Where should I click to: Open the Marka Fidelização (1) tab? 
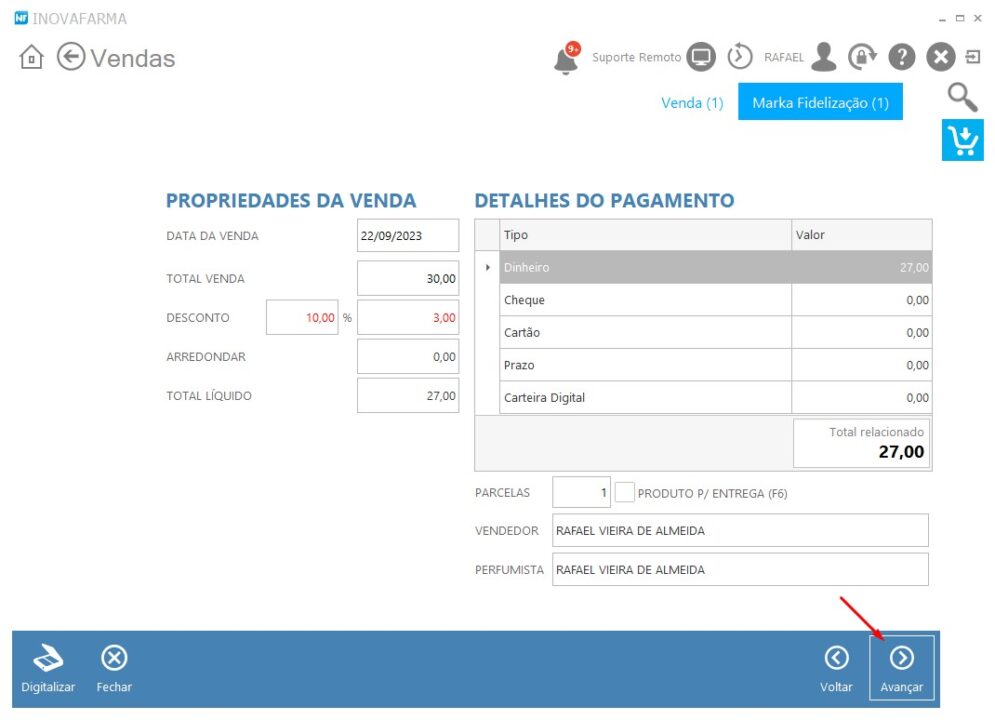pyautogui.click(x=820, y=102)
